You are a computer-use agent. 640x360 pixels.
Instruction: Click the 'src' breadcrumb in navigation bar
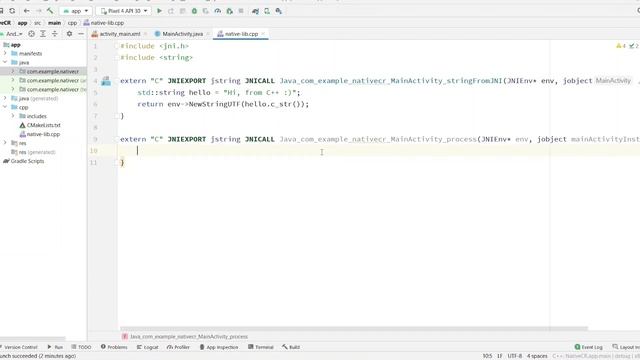click(38, 23)
